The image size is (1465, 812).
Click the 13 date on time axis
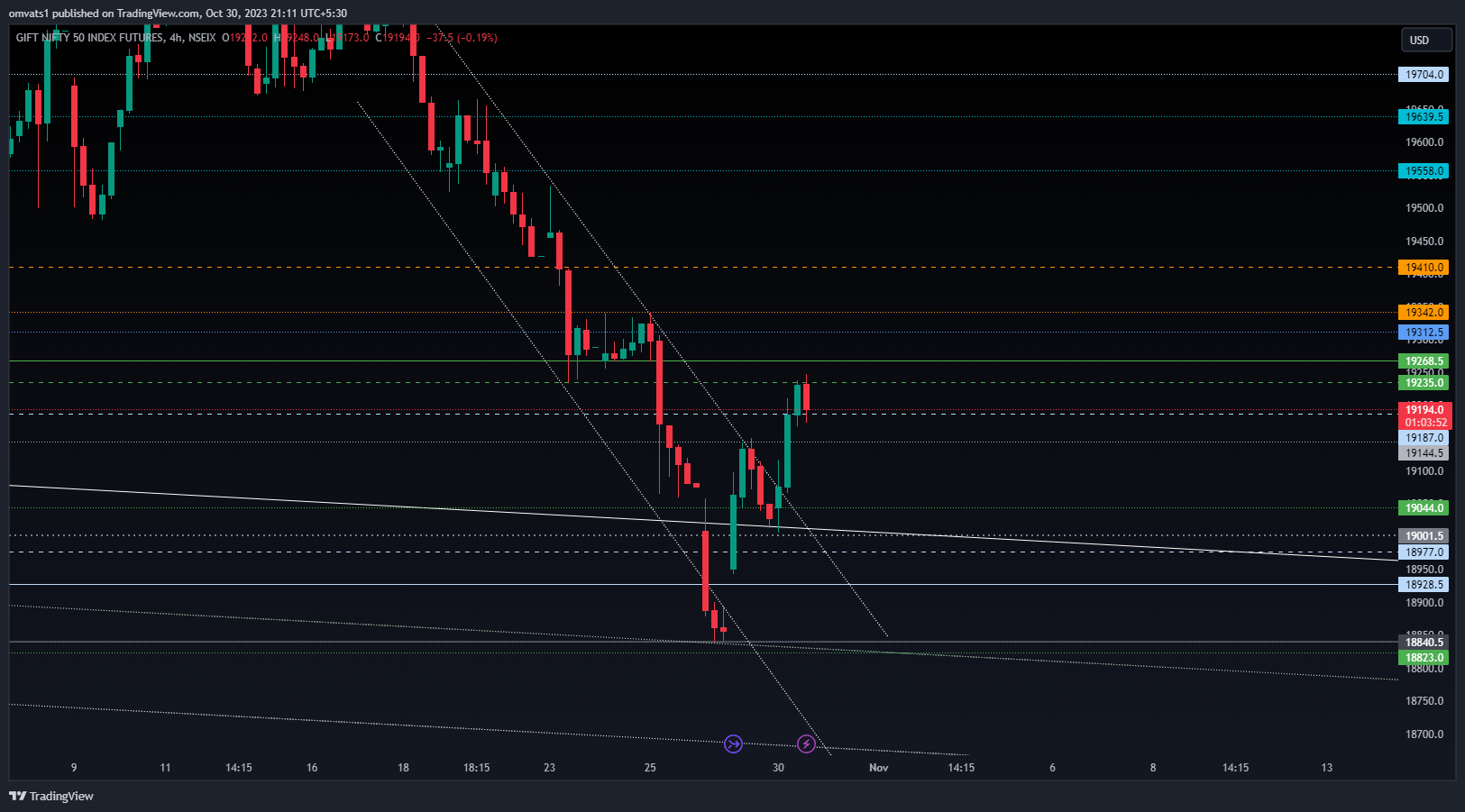[x=1327, y=768]
